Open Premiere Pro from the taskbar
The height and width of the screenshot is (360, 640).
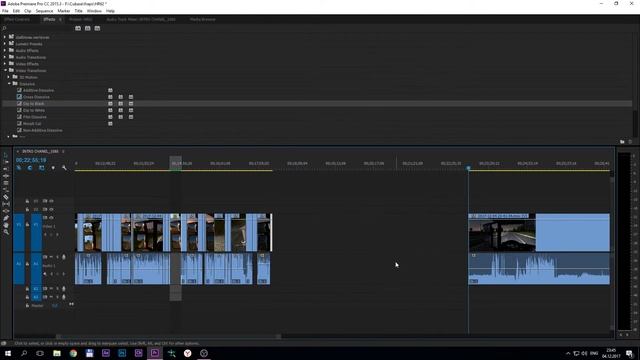[x=155, y=353]
